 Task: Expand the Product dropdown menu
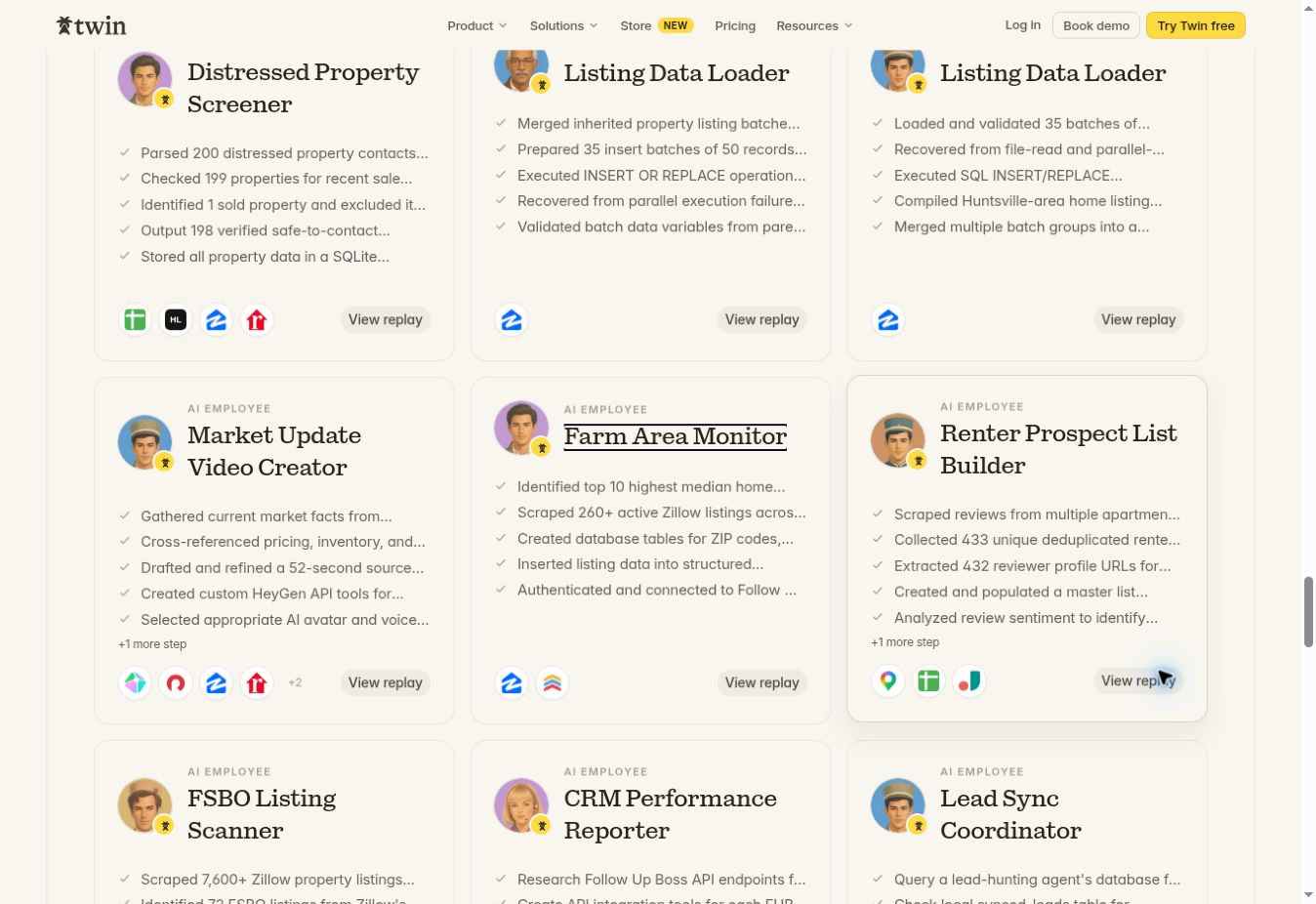[x=477, y=25]
